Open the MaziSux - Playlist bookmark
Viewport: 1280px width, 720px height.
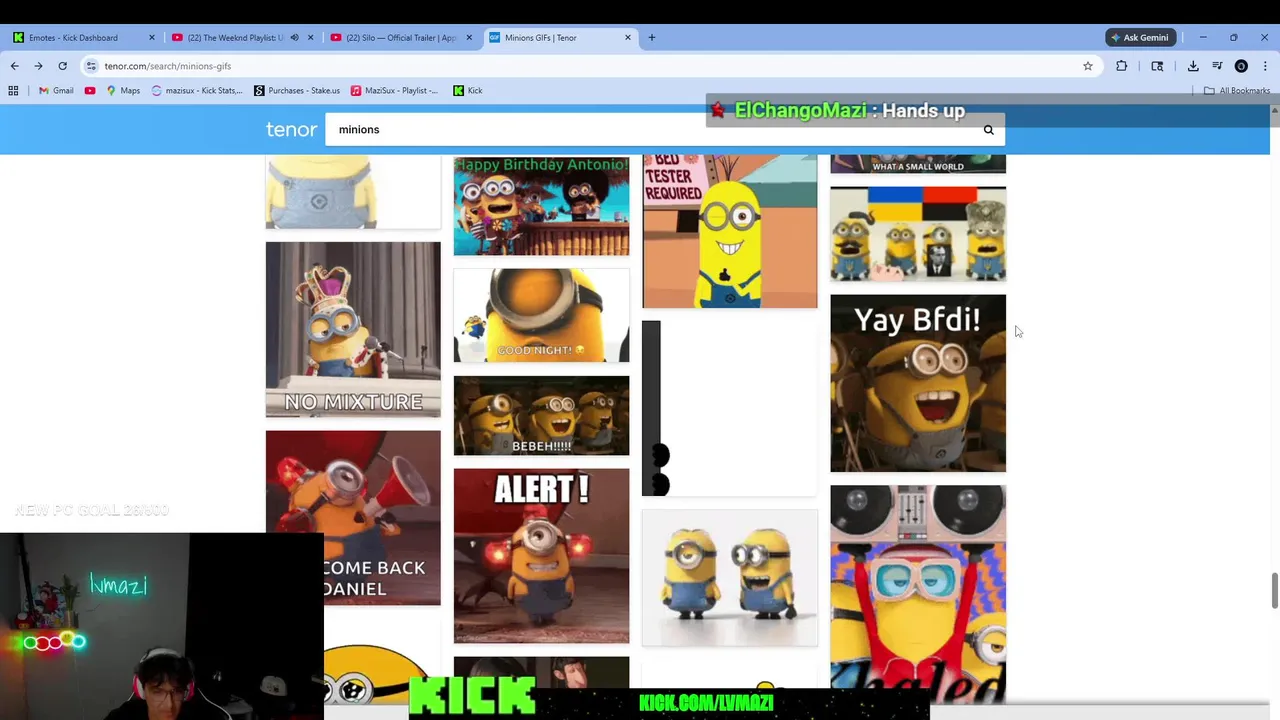point(394,90)
